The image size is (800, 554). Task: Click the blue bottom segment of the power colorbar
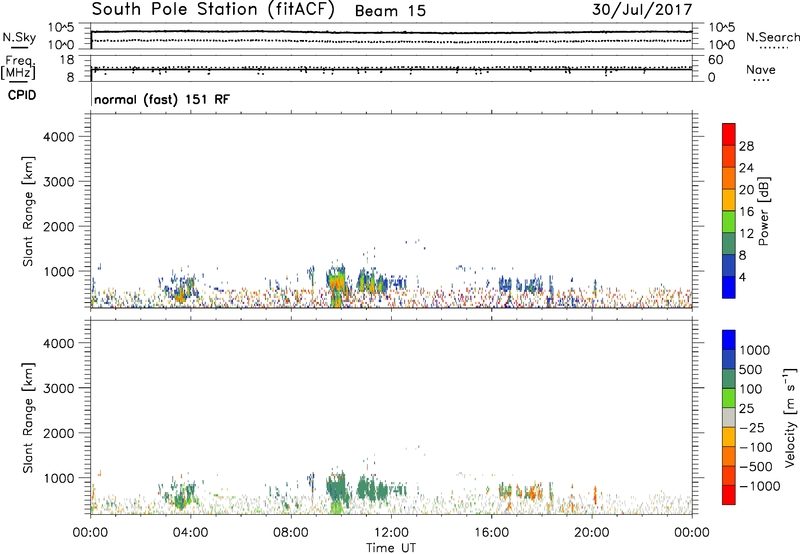point(729,287)
